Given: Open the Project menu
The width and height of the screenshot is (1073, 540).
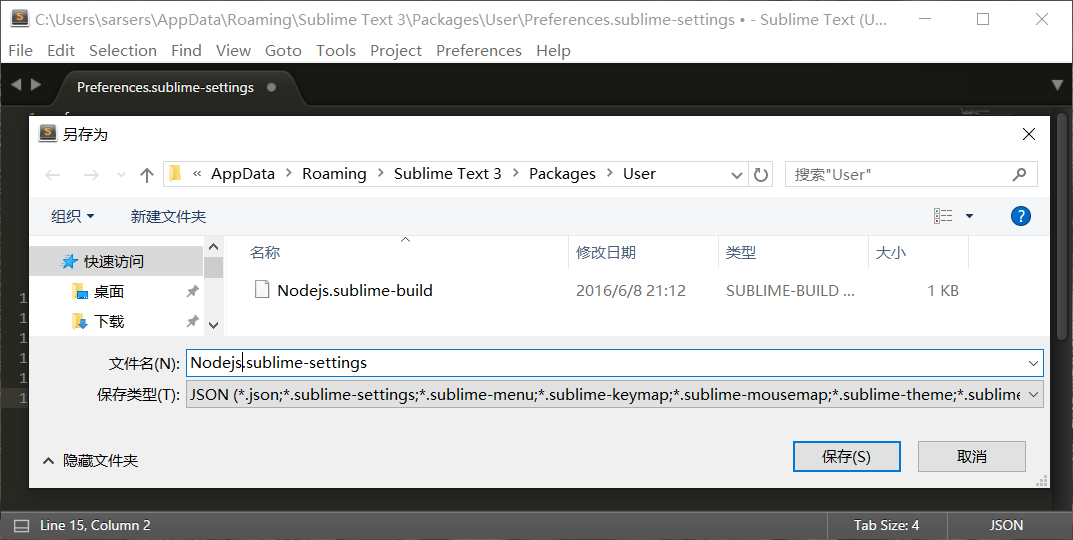Looking at the screenshot, I should tap(396, 51).
